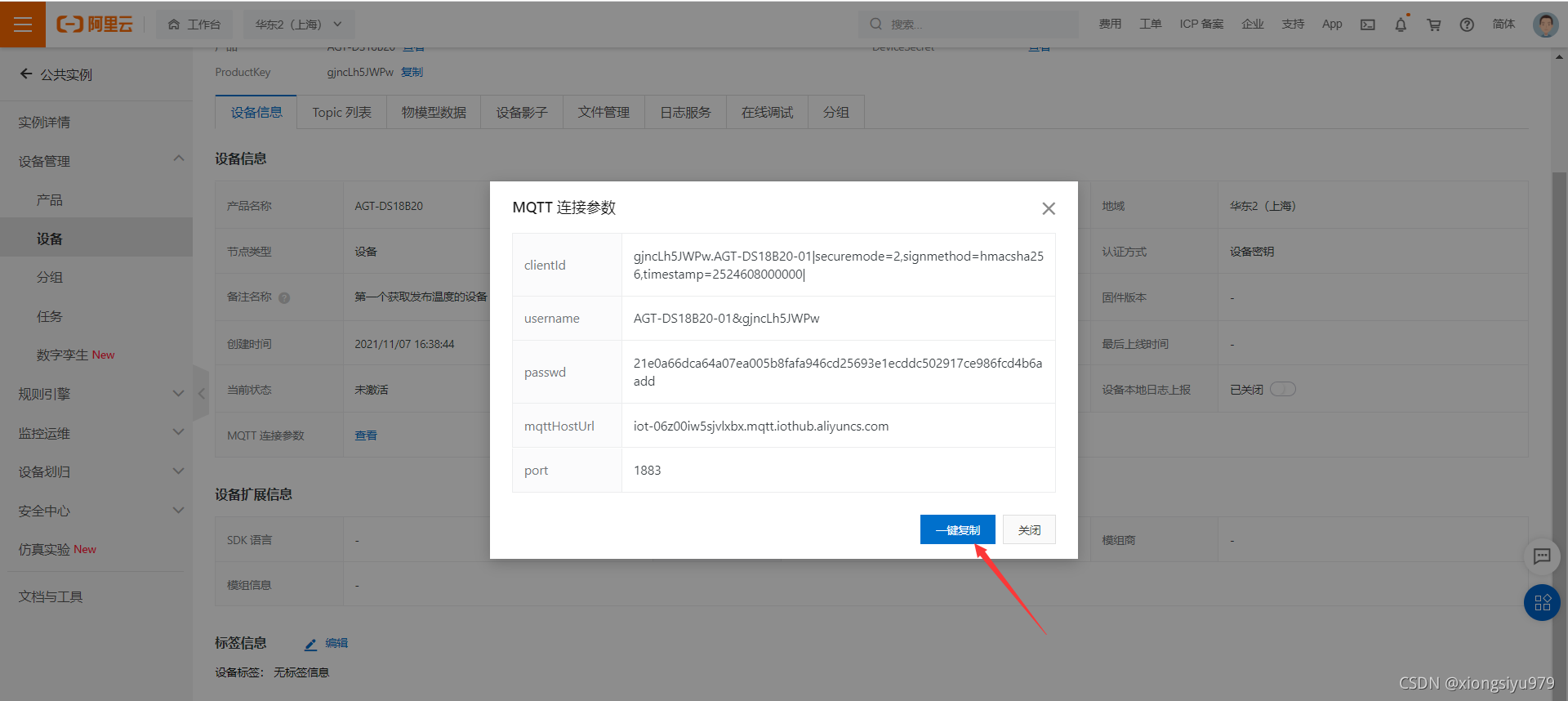Copy the ProductKey via 复制
The width and height of the screenshot is (1568, 701).
click(x=412, y=72)
